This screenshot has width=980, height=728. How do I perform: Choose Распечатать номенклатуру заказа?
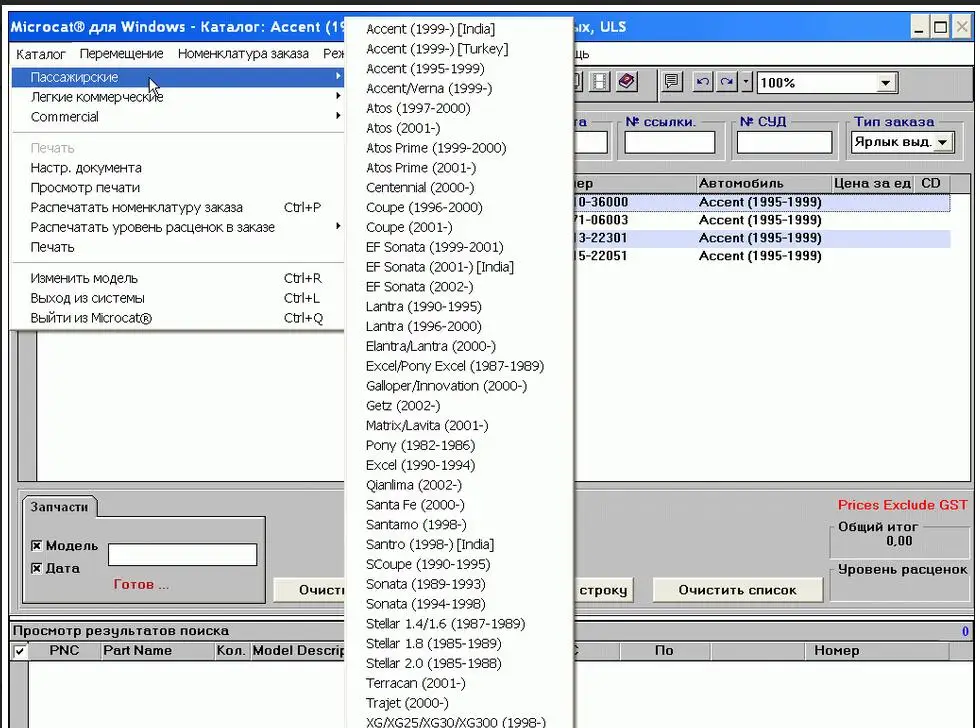[178, 207]
